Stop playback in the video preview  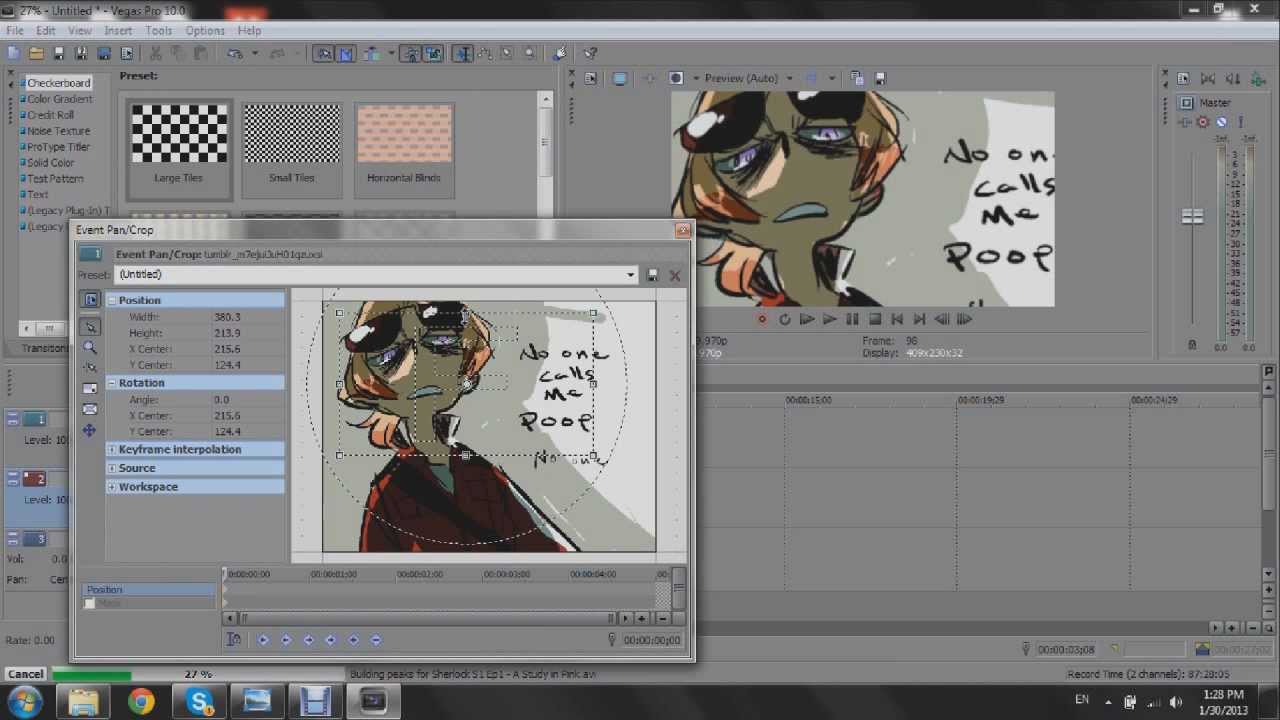pyautogui.click(x=875, y=319)
